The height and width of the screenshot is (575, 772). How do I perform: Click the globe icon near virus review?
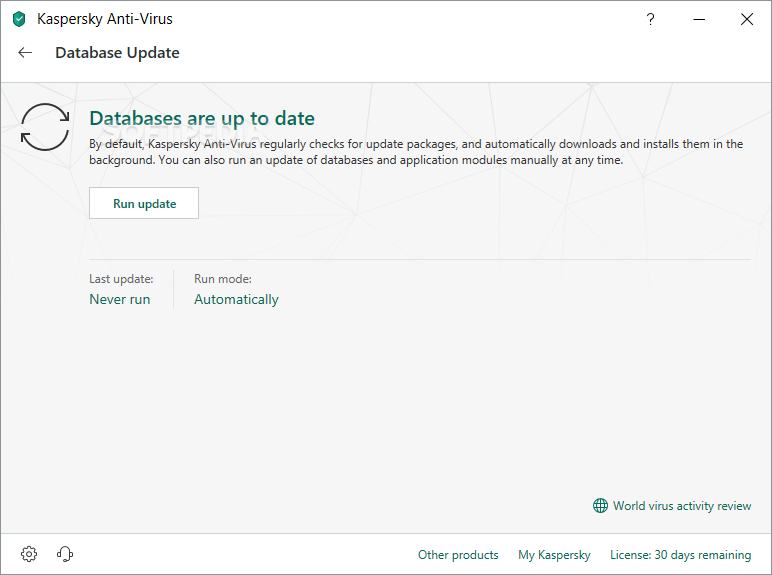click(600, 506)
